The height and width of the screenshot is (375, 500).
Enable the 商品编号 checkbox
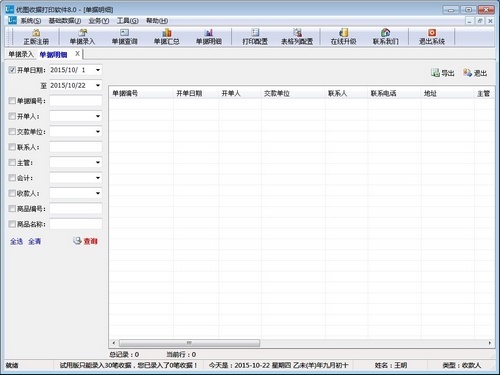[12, 209]
